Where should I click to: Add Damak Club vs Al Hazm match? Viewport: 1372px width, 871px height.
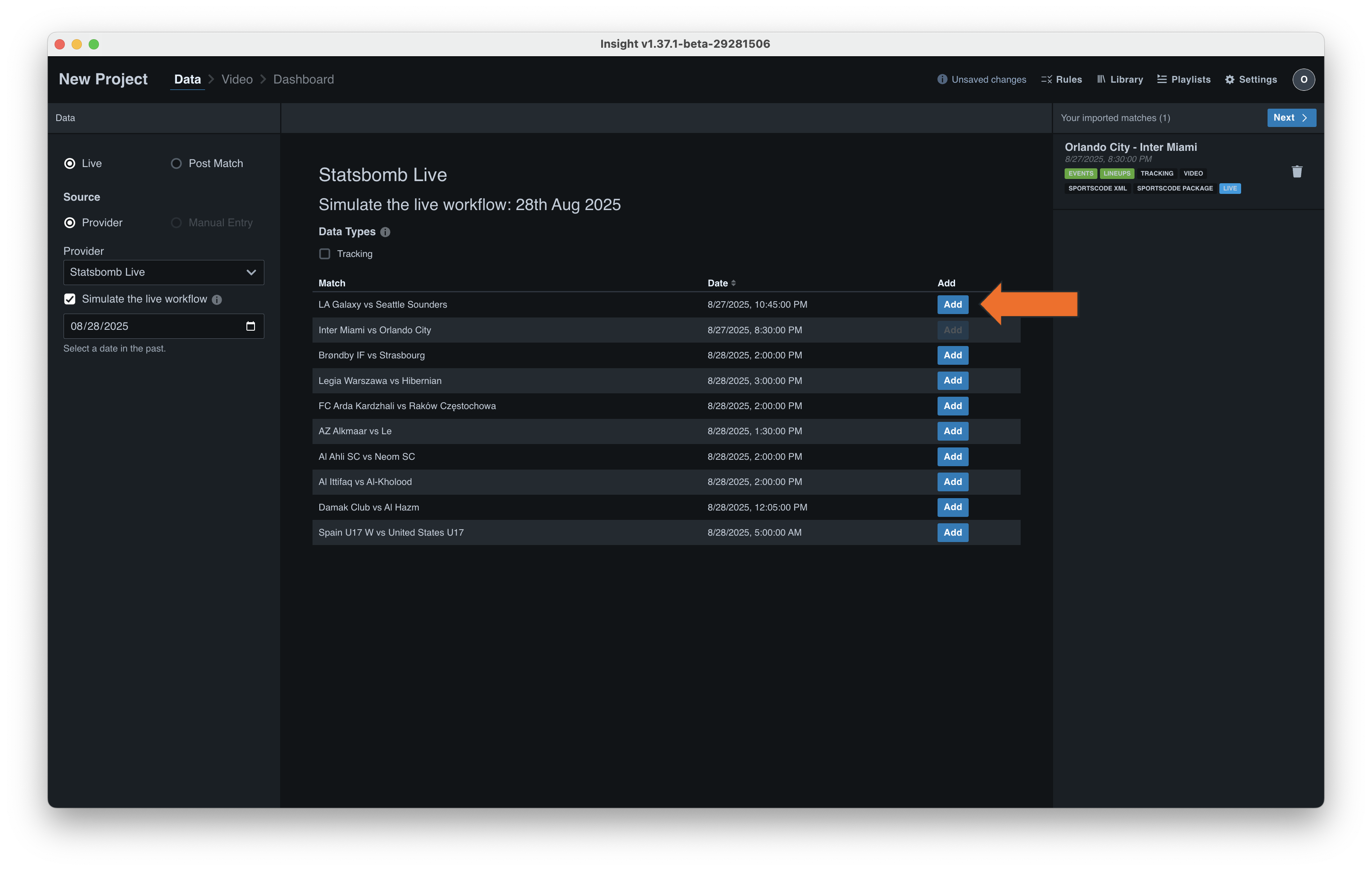click(x=952, y=507)
